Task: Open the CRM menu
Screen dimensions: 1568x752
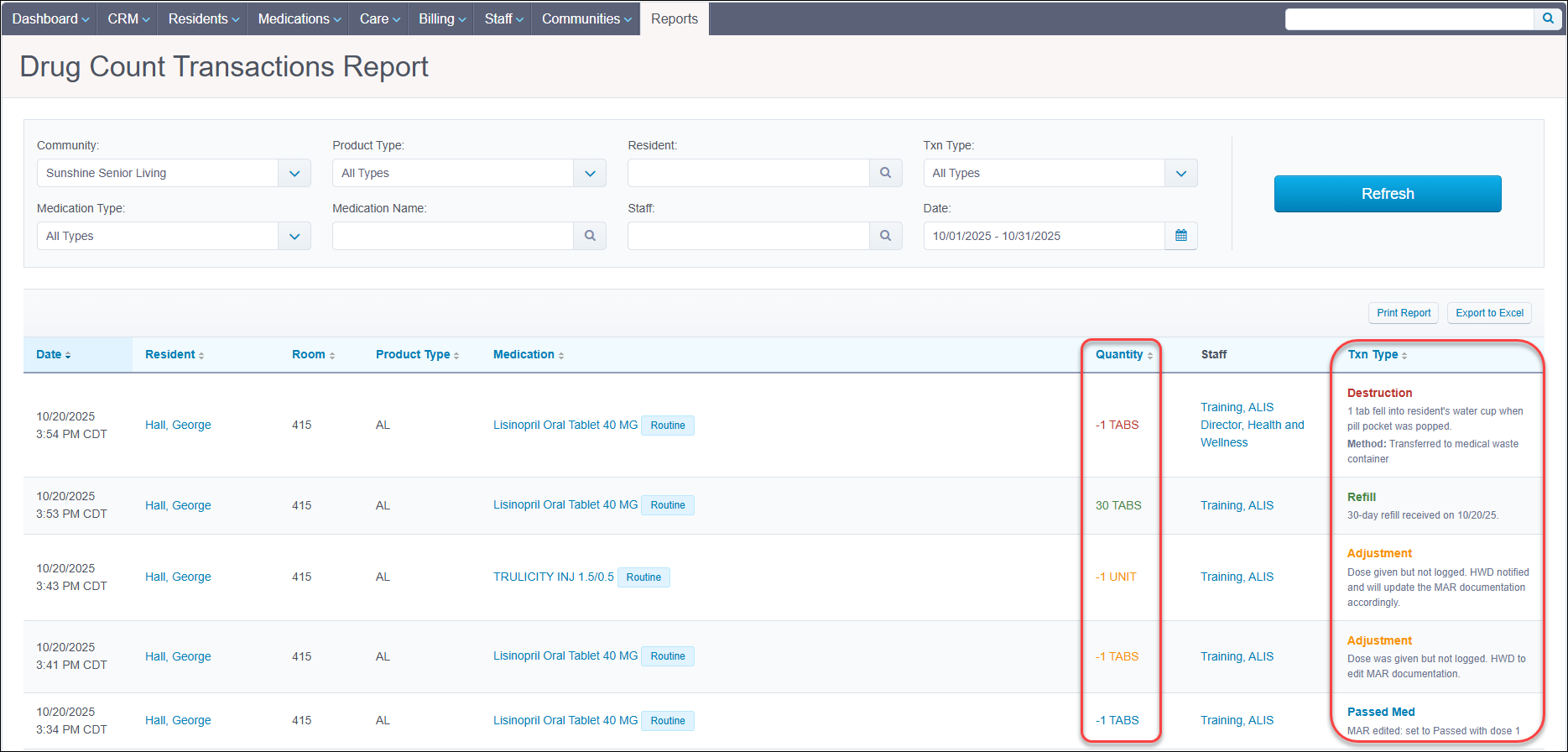Action: [x=128, y=18]
